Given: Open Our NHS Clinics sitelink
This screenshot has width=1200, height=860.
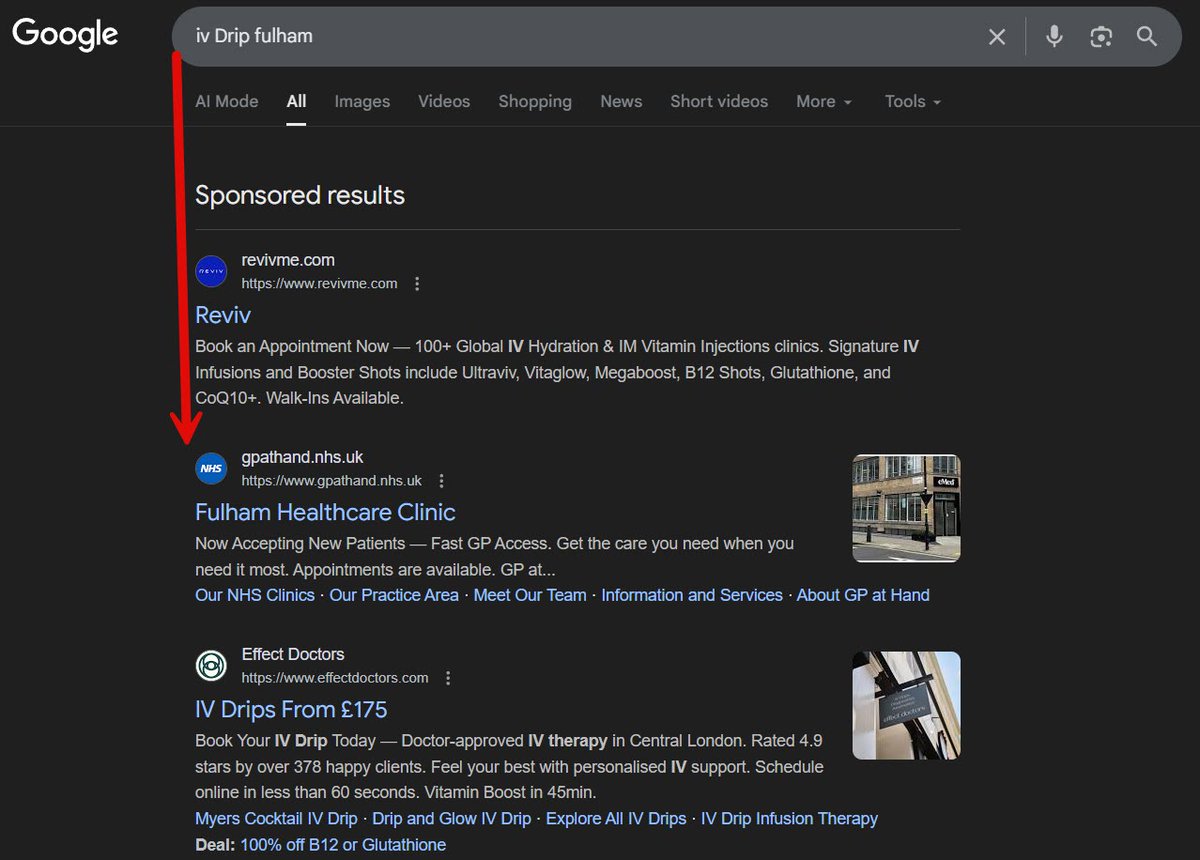Looking at the screenshot, I should click(255, 595).
